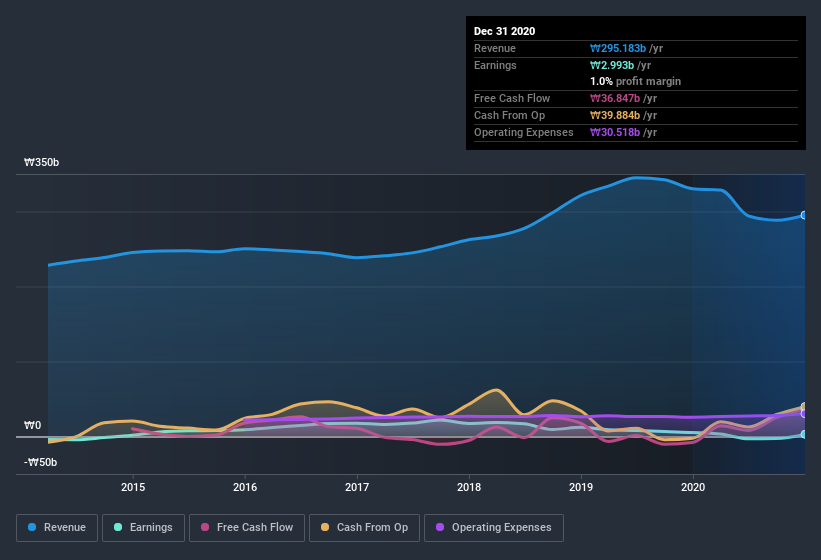This screenshot has width=821, height=560.
Task: Click the Cash From Op legend button
Action: (x=365, y=527)
